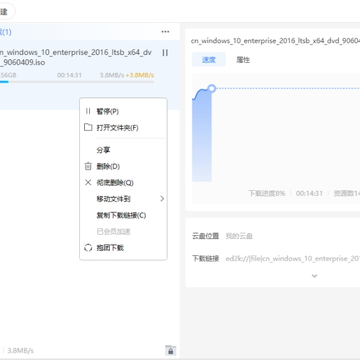Click the download progress bar of the ISO
This screenshot has width=360, height=360.
tap(77, 81)
